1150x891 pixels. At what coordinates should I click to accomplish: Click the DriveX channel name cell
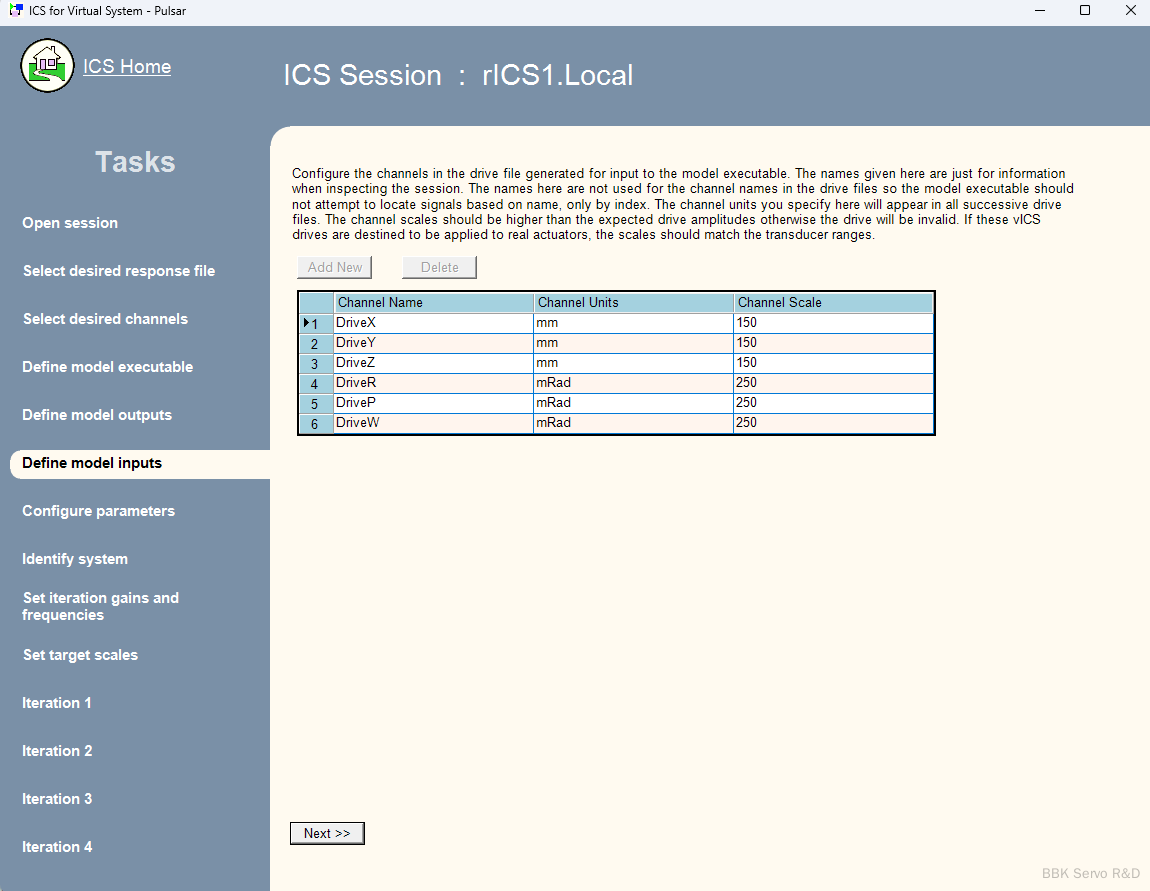pos(433,323)
